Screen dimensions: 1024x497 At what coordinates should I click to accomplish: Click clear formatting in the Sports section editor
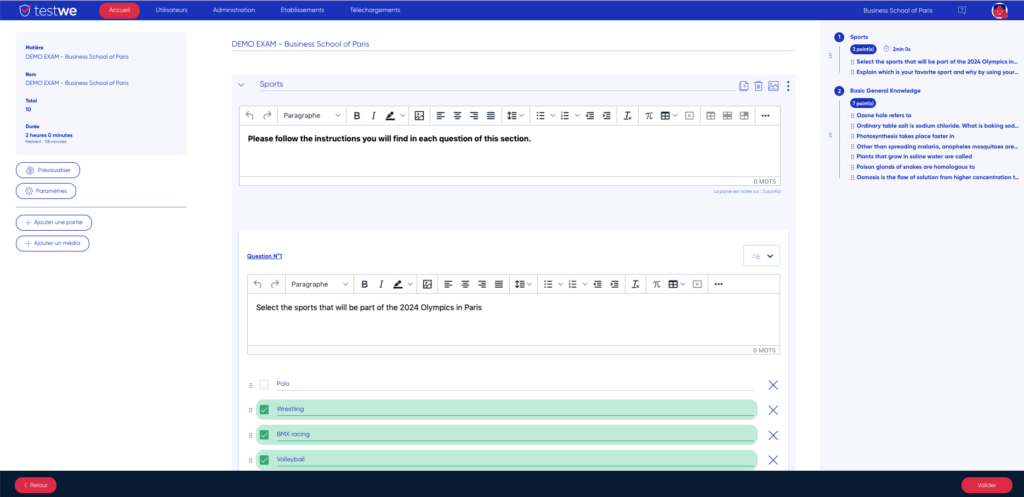click(627, 115)
